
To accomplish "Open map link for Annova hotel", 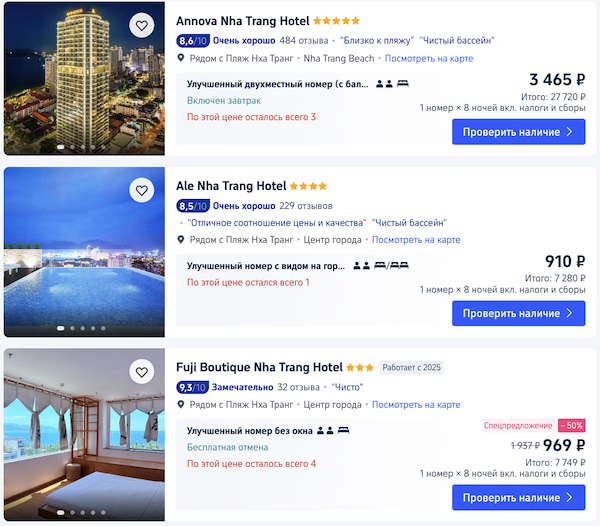I will tap(429, 59).
